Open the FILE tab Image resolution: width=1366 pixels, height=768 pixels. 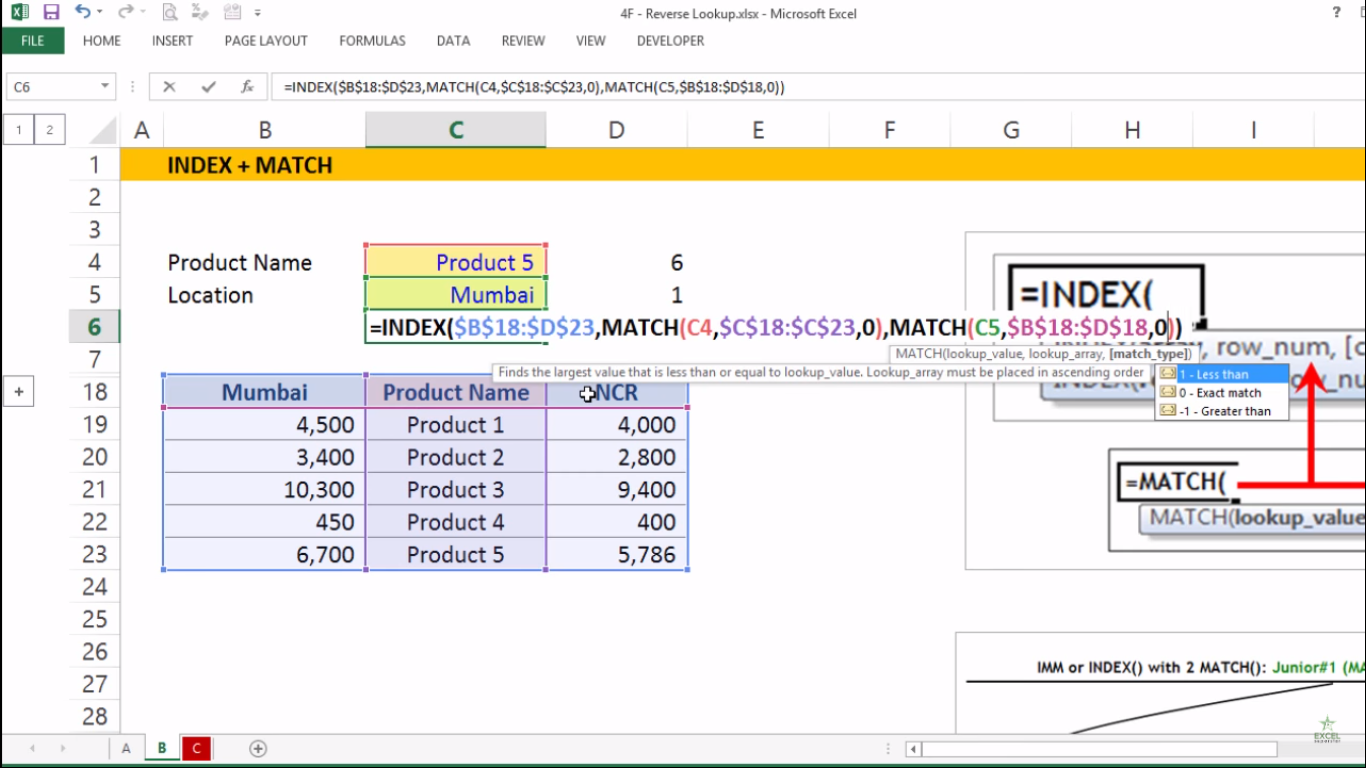32,41
